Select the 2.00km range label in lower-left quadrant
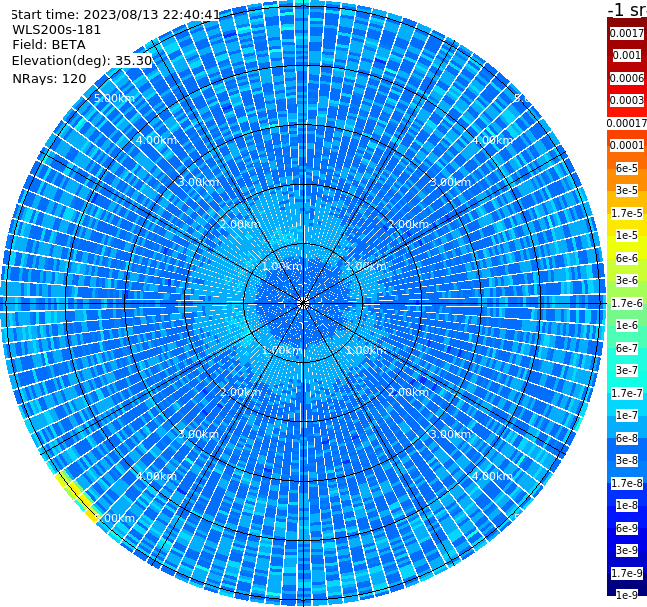Viewport: 647px width, 607px height. (241, 392)
